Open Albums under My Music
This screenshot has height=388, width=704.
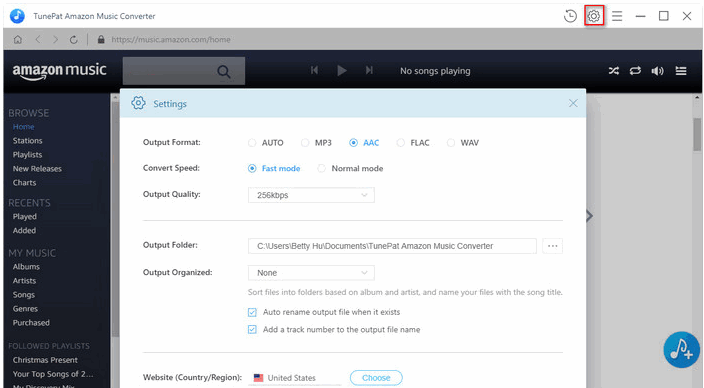coord(26,267)
